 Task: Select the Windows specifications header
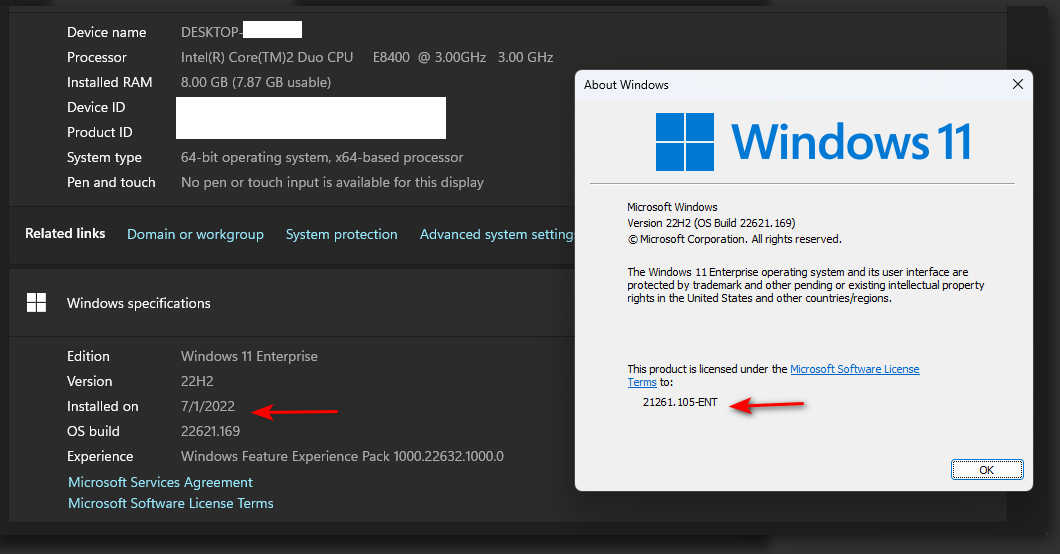(139, 303)
